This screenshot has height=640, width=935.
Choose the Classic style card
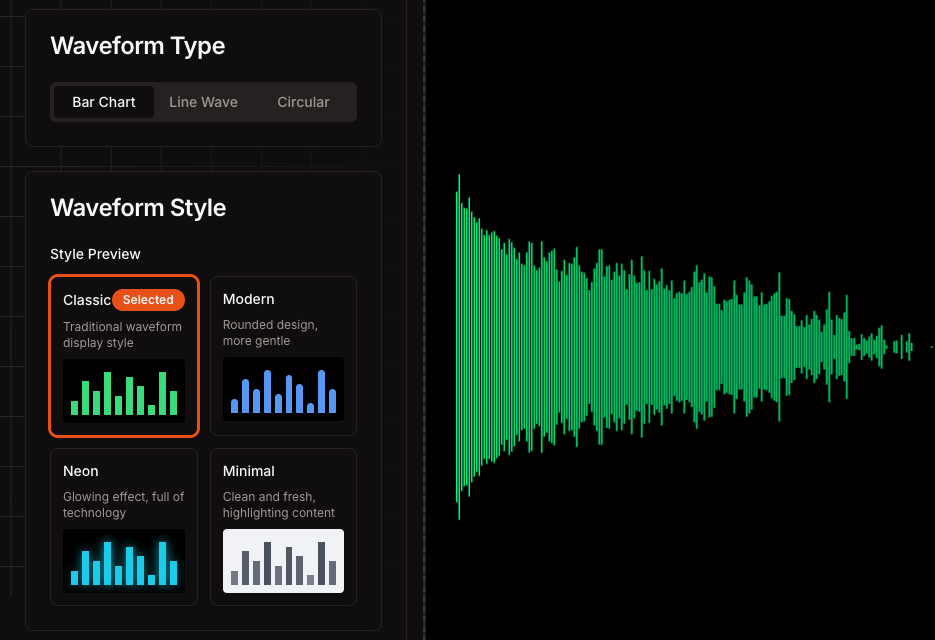click(124, 356)
